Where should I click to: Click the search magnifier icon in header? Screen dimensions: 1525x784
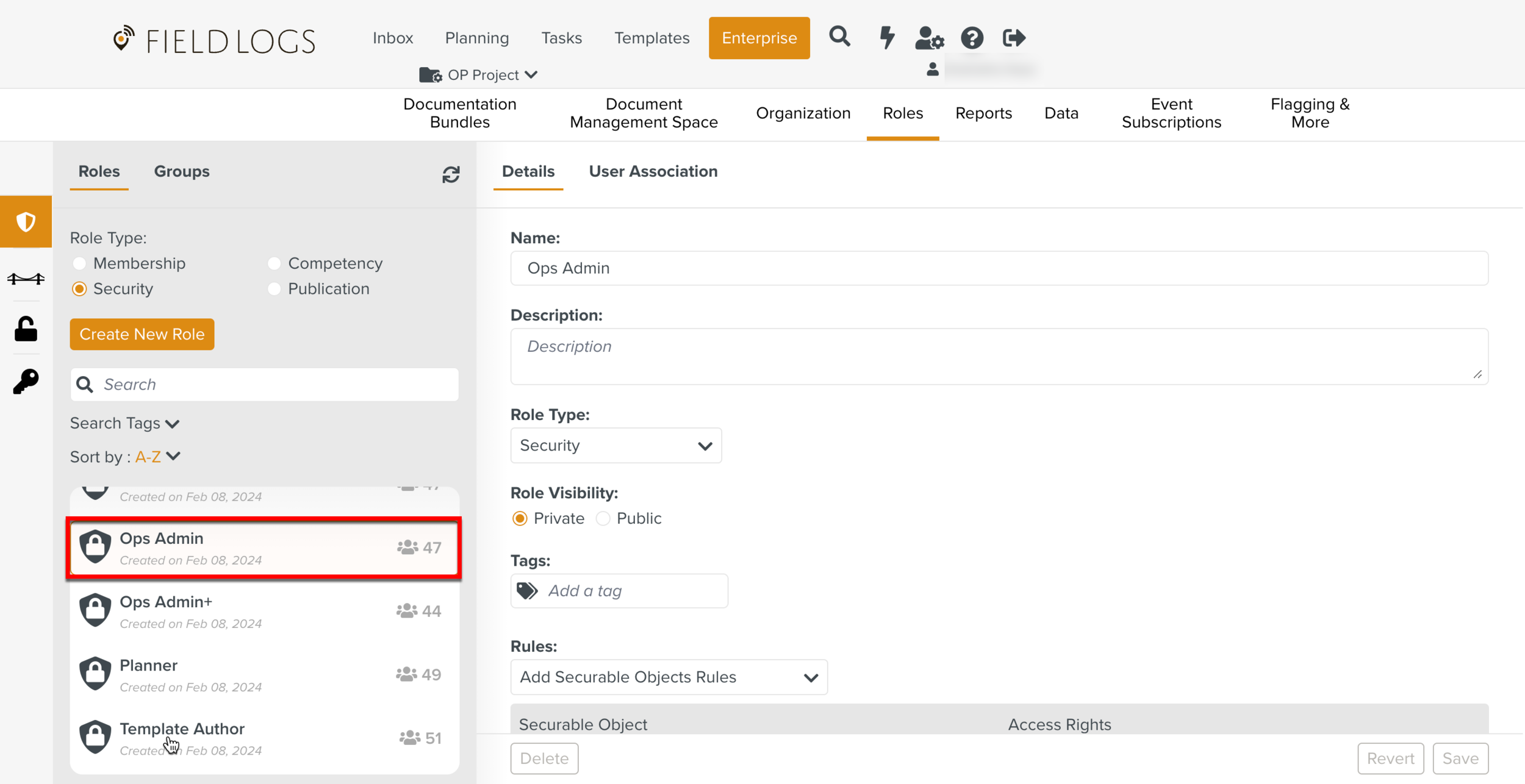click(x=839, y=37)
